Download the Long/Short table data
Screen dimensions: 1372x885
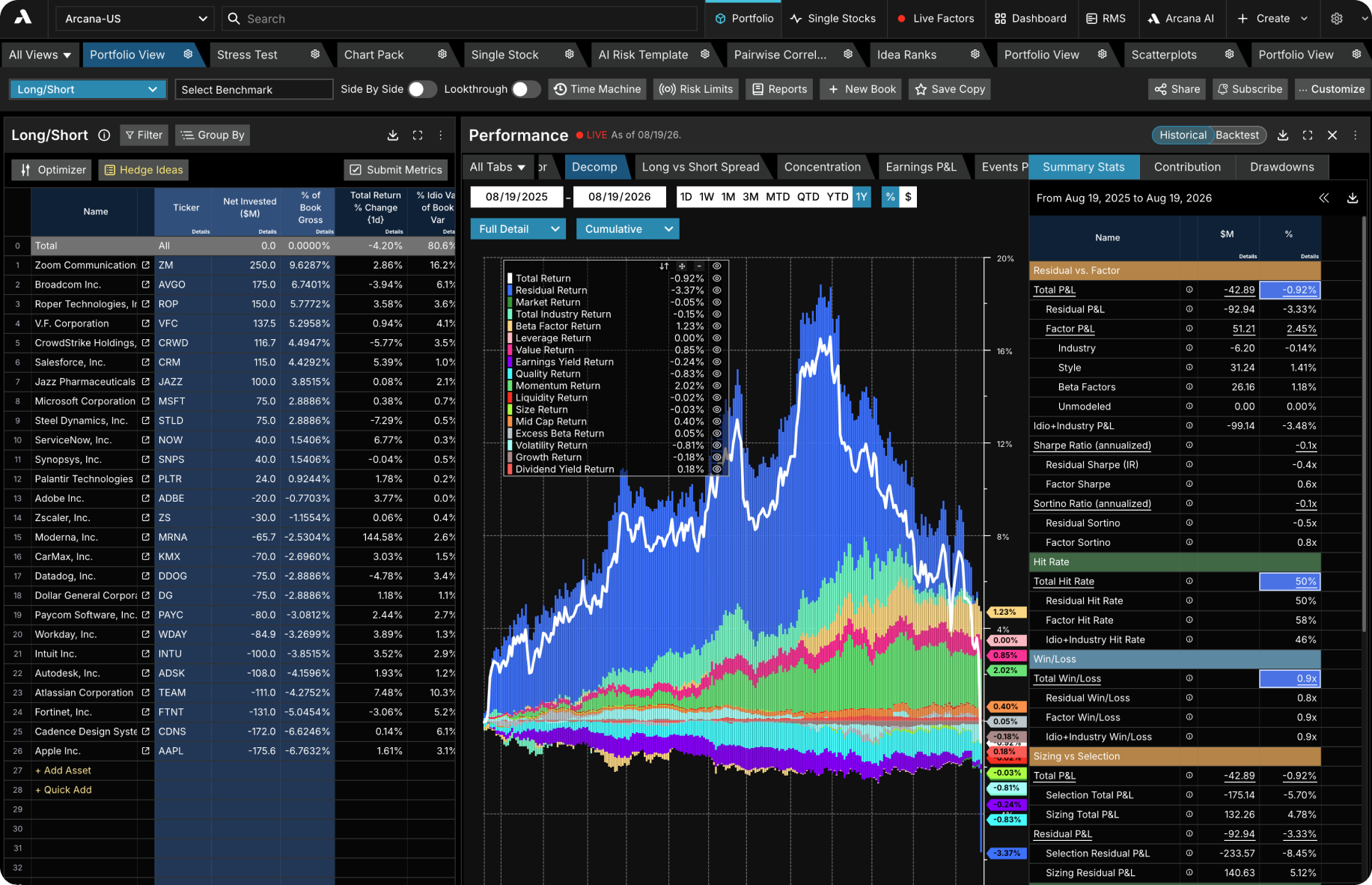[x=392, y=136]
